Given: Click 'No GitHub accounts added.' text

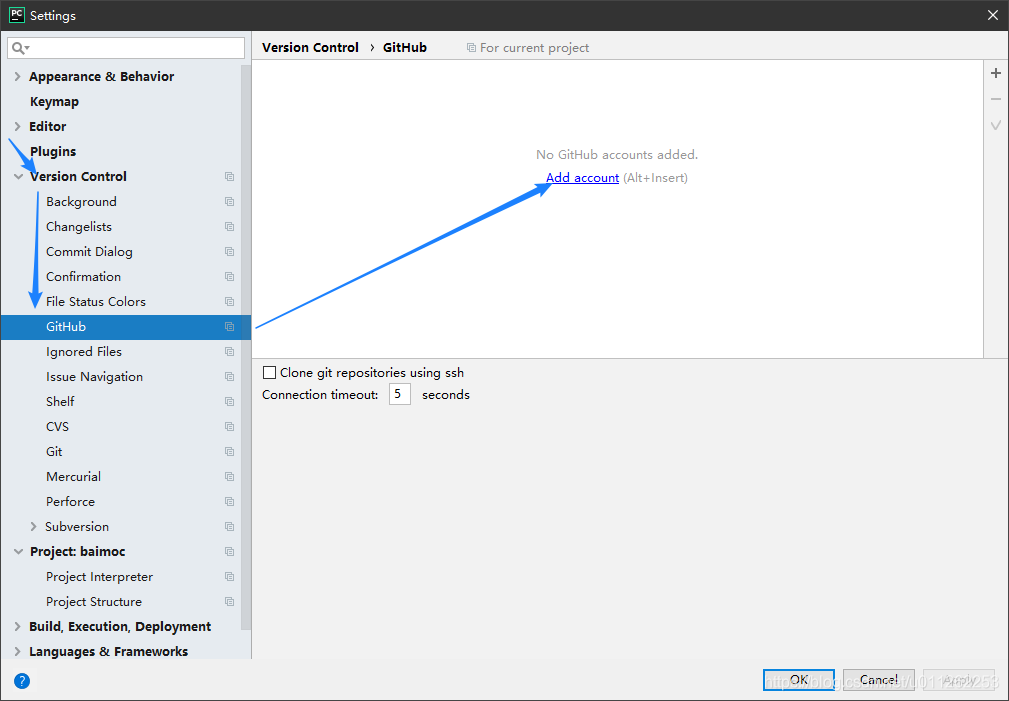Looking at the screenshot, I should pyautogui.click(x=617, y=154).
